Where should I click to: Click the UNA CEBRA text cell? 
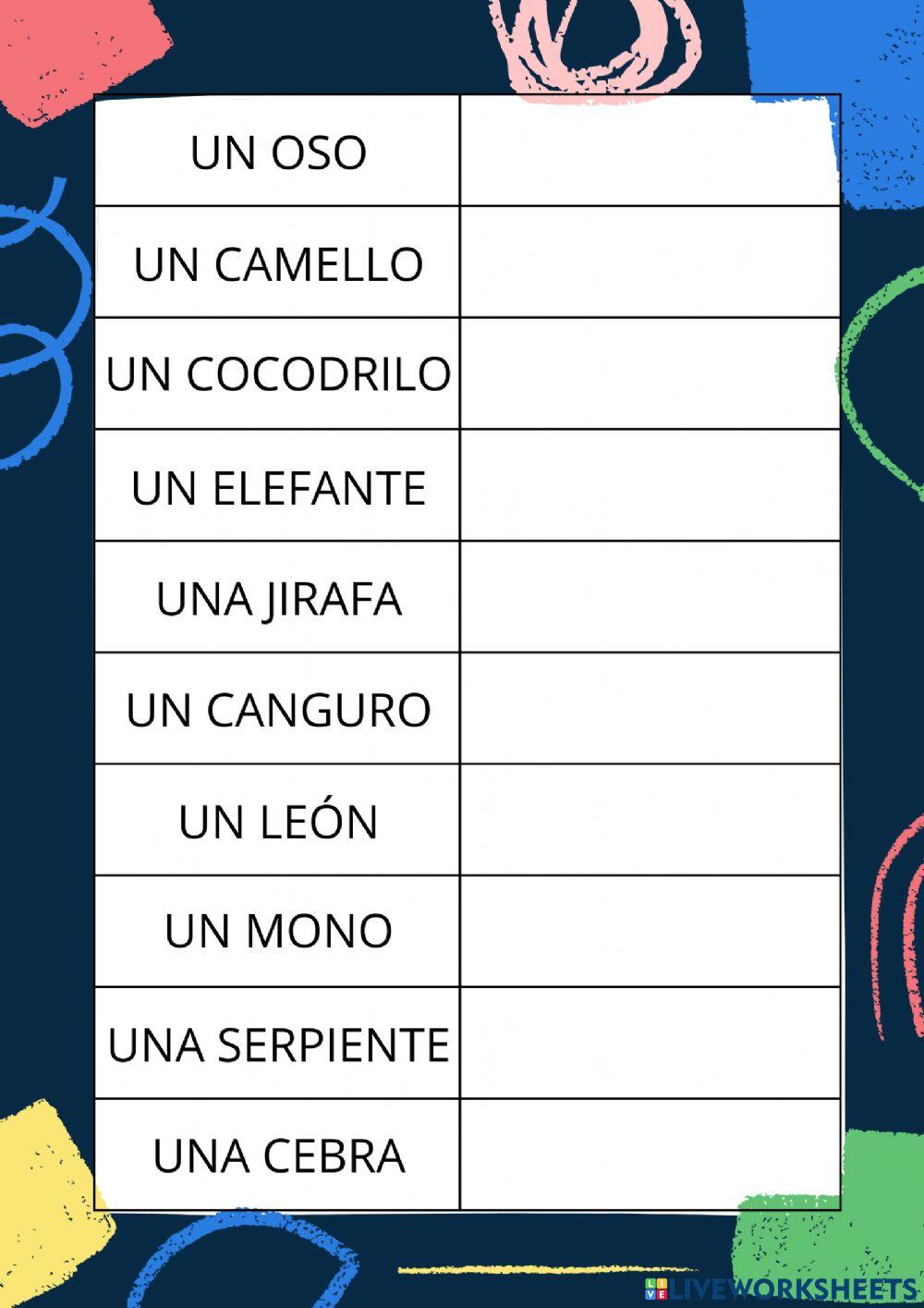coord(278,1155)
